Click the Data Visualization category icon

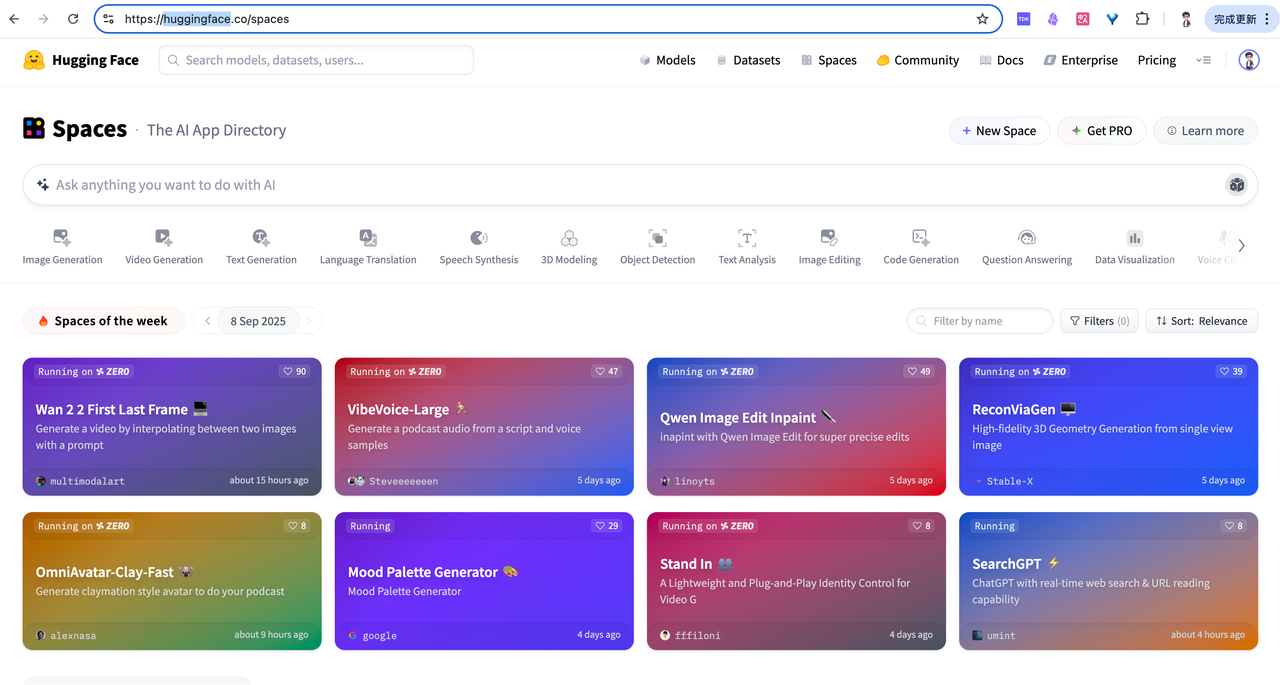point(1135,238)
